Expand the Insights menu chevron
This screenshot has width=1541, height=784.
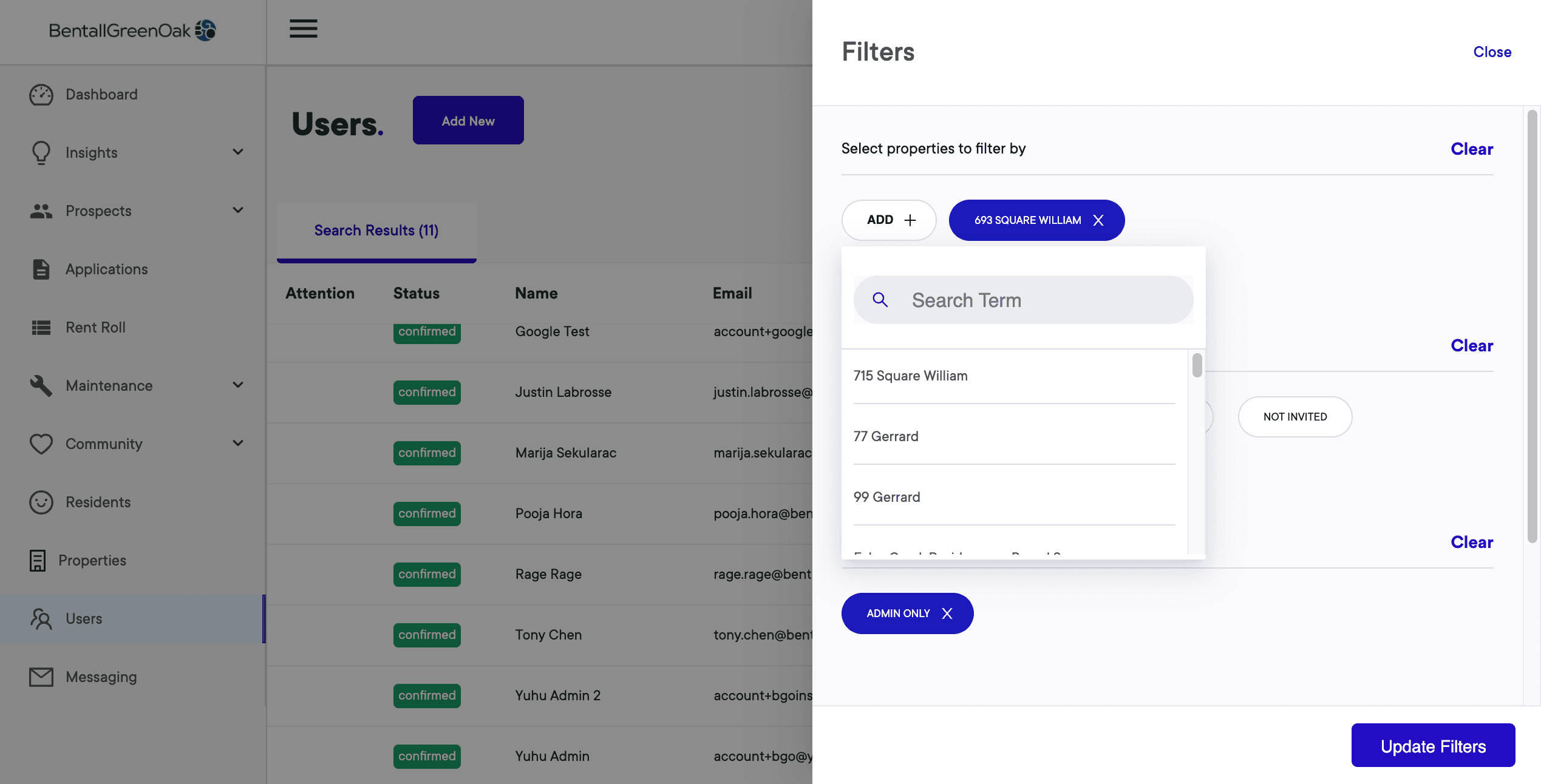[238, 152]
